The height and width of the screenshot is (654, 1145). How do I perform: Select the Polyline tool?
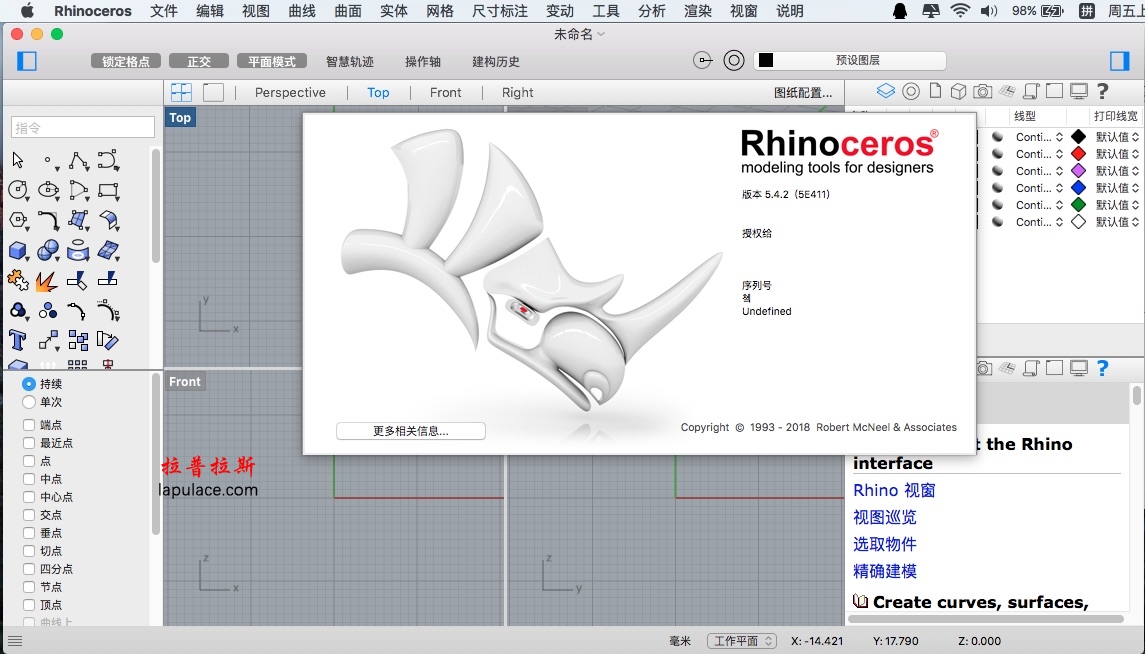click(78, 160)
